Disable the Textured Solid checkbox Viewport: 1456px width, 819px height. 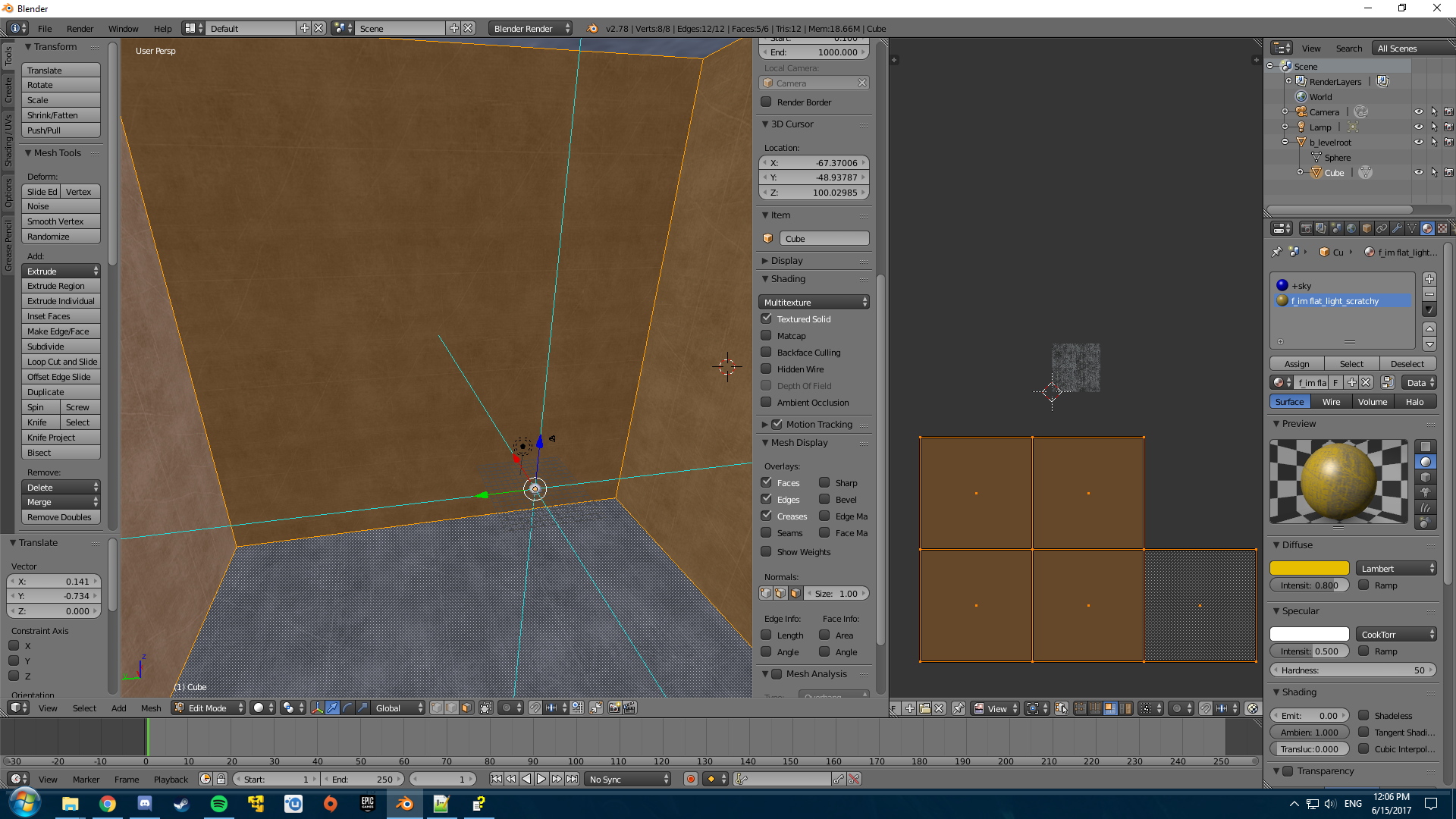[767, 319]
